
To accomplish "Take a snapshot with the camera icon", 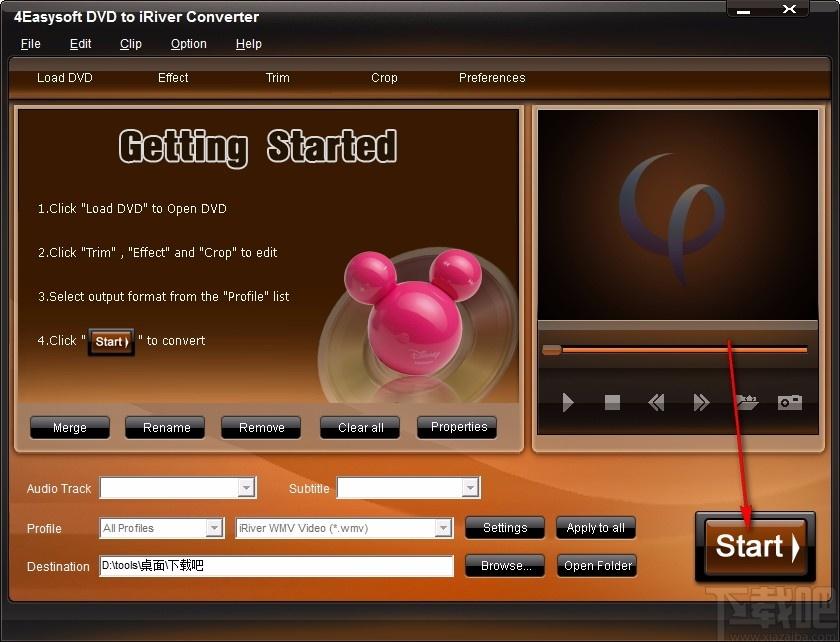I will 790,402.
